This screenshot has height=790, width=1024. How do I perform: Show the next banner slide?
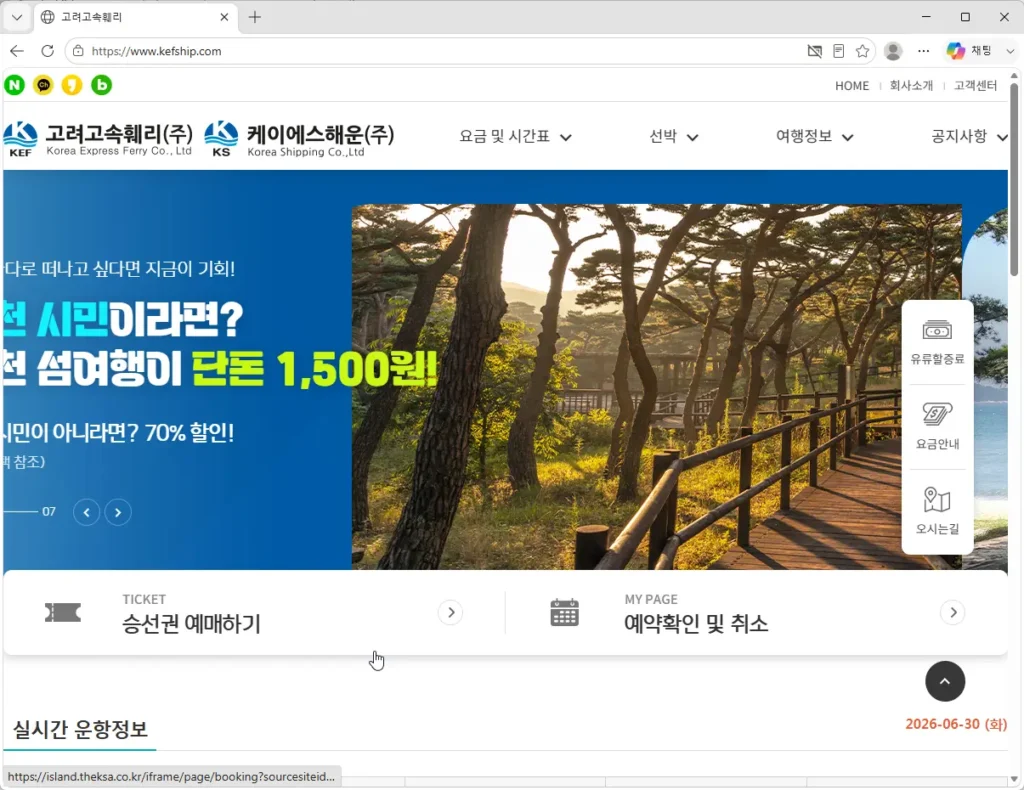(118, 513)
